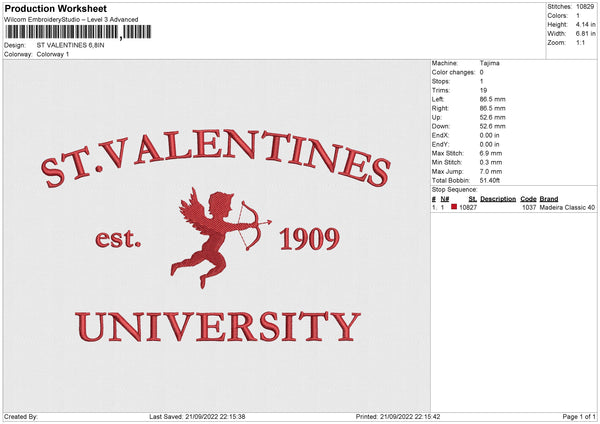
Task: Click the 'EndX:' label
Action: click(x=440, y=135)
